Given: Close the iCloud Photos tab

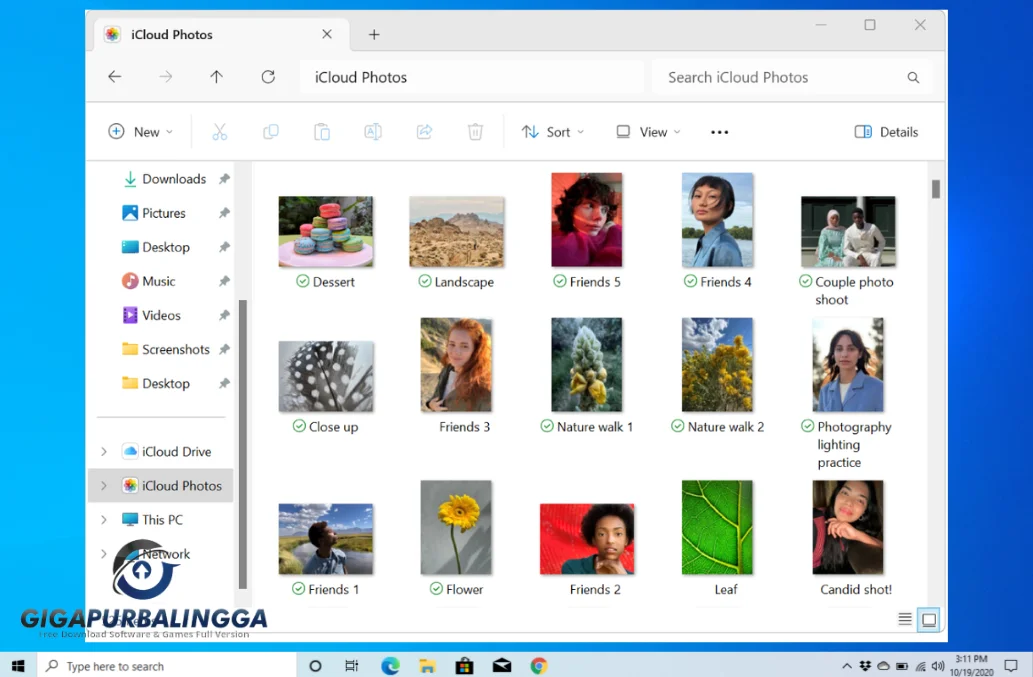Looking at the screenshot, I should (327, 34).
